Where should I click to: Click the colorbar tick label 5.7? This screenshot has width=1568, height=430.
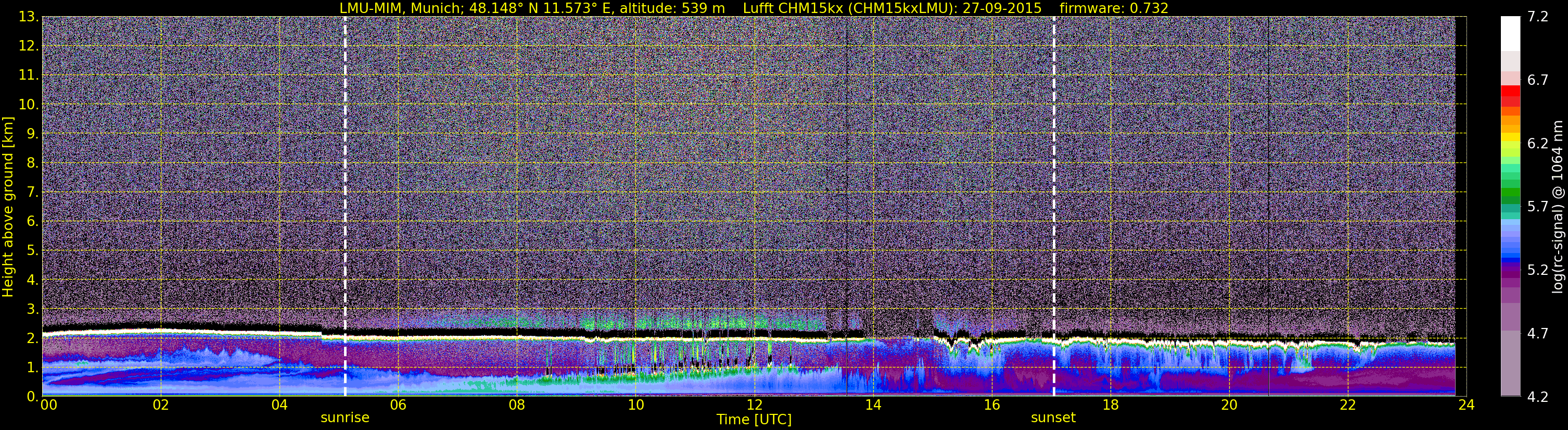click(1538, 207)
